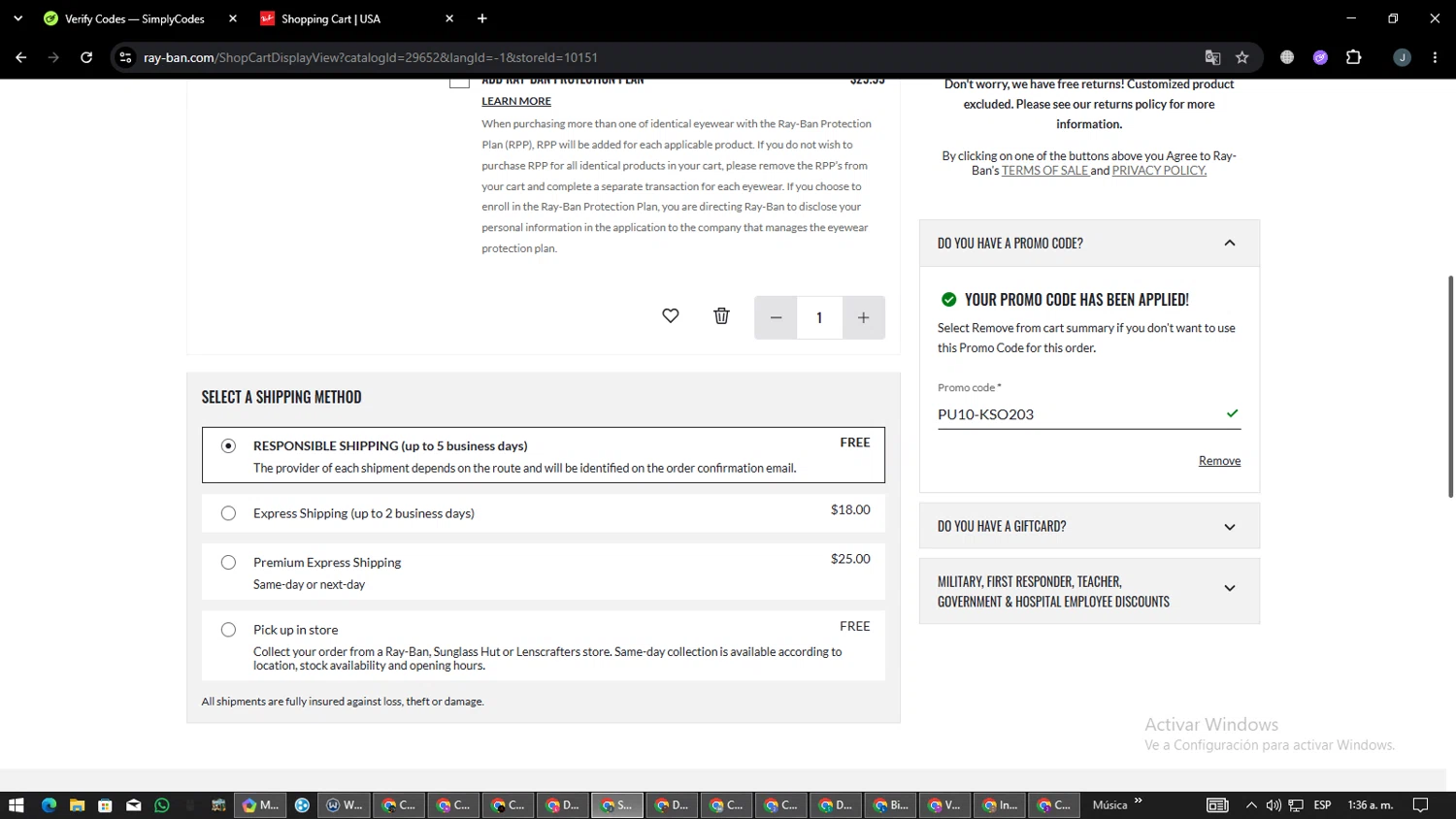Screen dimensions: 1456x819
Task: Expand the Música toolbar chevron
Action: point(1138,801)
